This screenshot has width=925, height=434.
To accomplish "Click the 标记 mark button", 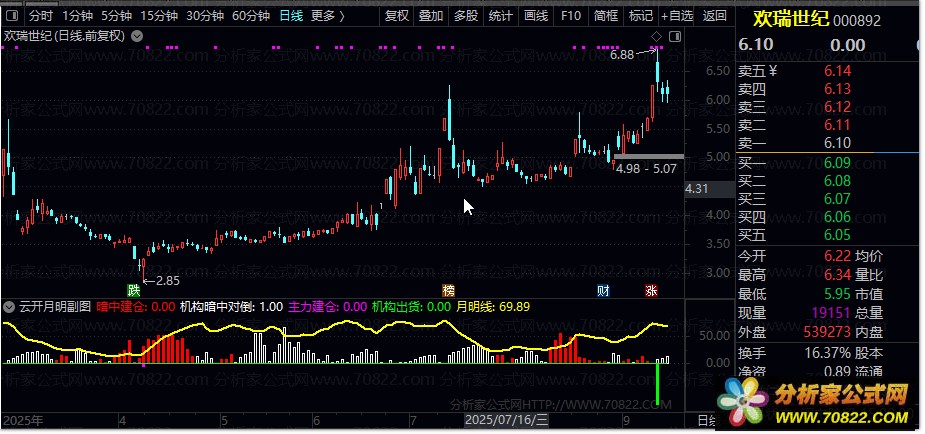I will coord(641,15).
